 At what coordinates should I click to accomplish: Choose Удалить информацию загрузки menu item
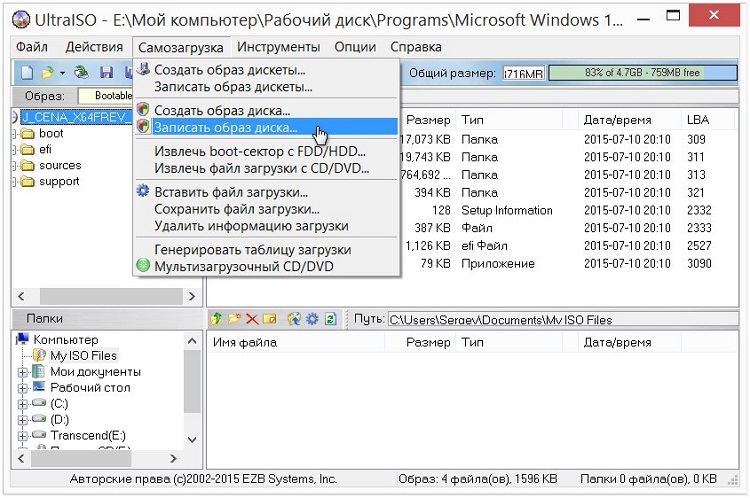coord(266,226)
